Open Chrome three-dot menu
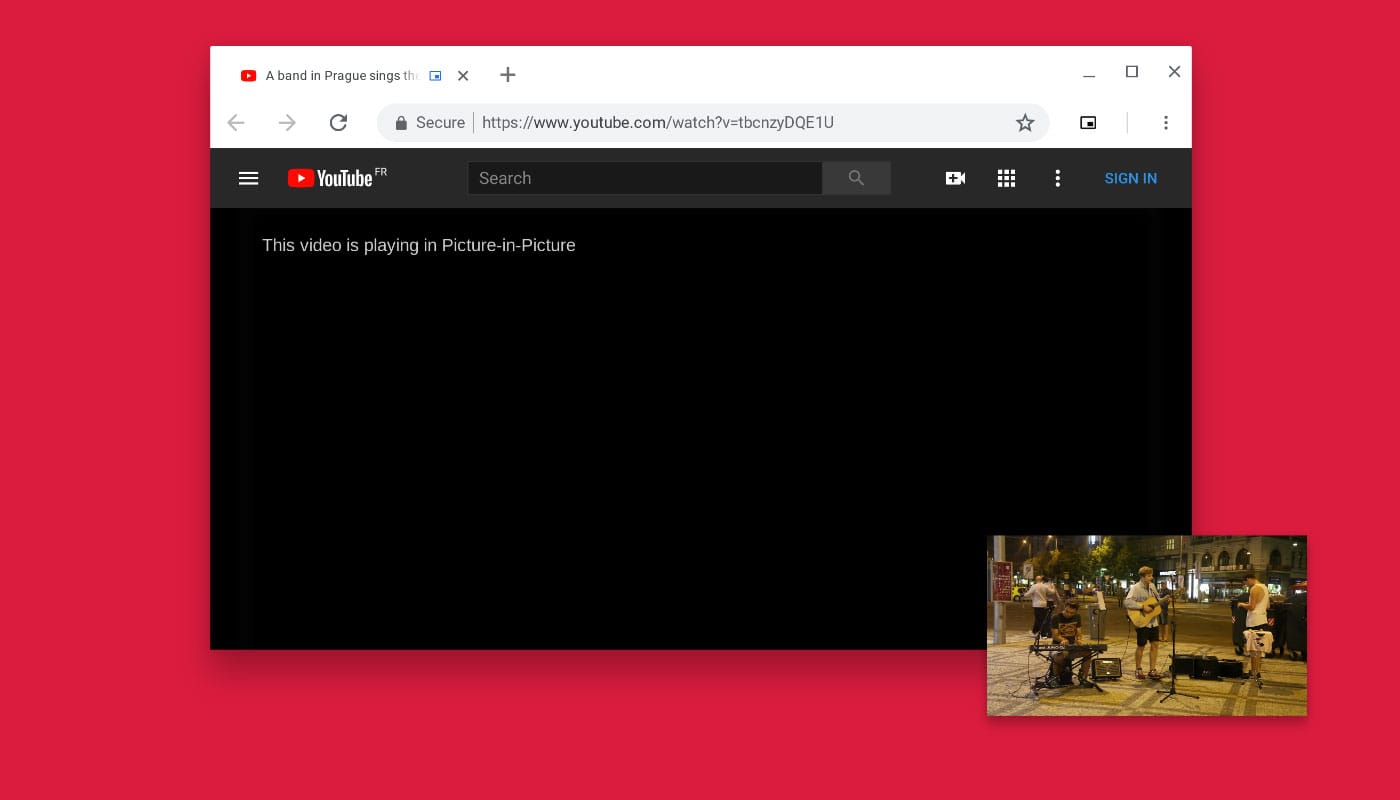This screenshot has width=1400, height=800. [1165, 123]
